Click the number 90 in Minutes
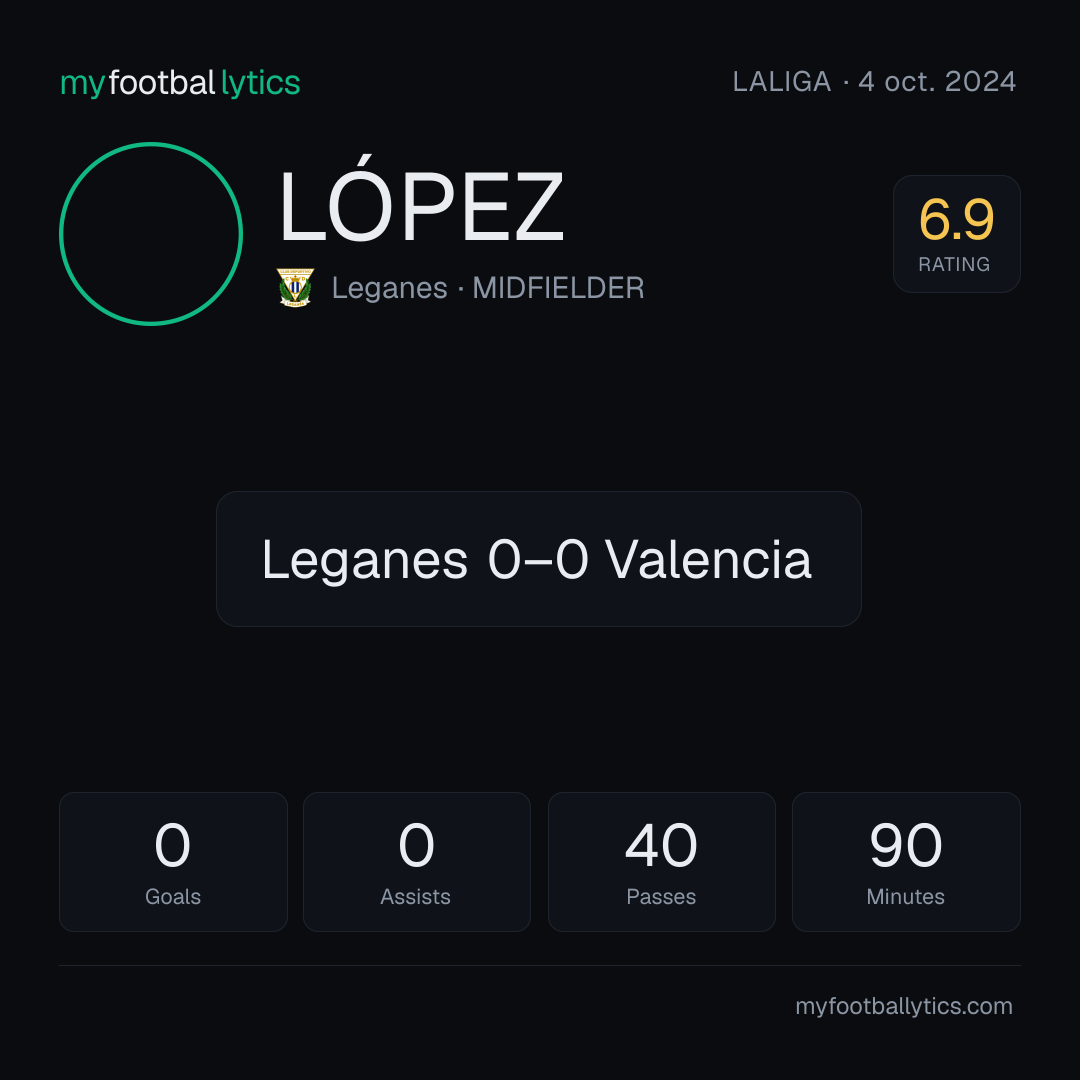1080x1080 pixels. [906, 845]
